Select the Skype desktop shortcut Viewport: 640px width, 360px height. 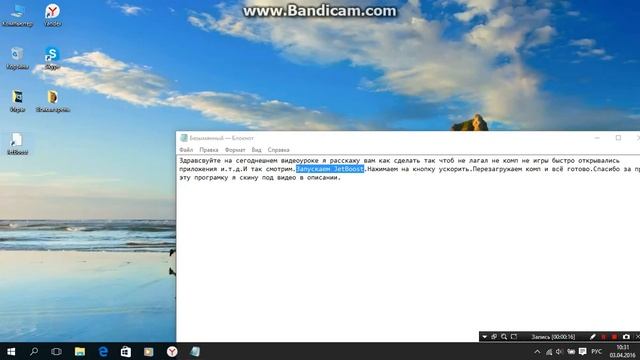tap(52, 58)
